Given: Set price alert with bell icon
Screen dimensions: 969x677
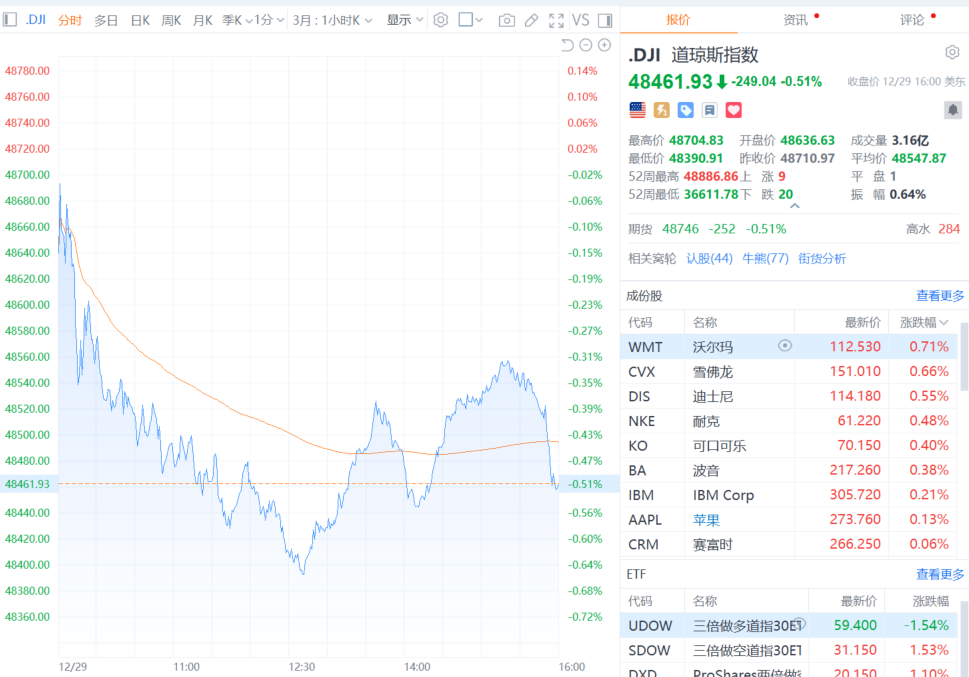Looking at the screenshot, I should (x=952, y=110).
